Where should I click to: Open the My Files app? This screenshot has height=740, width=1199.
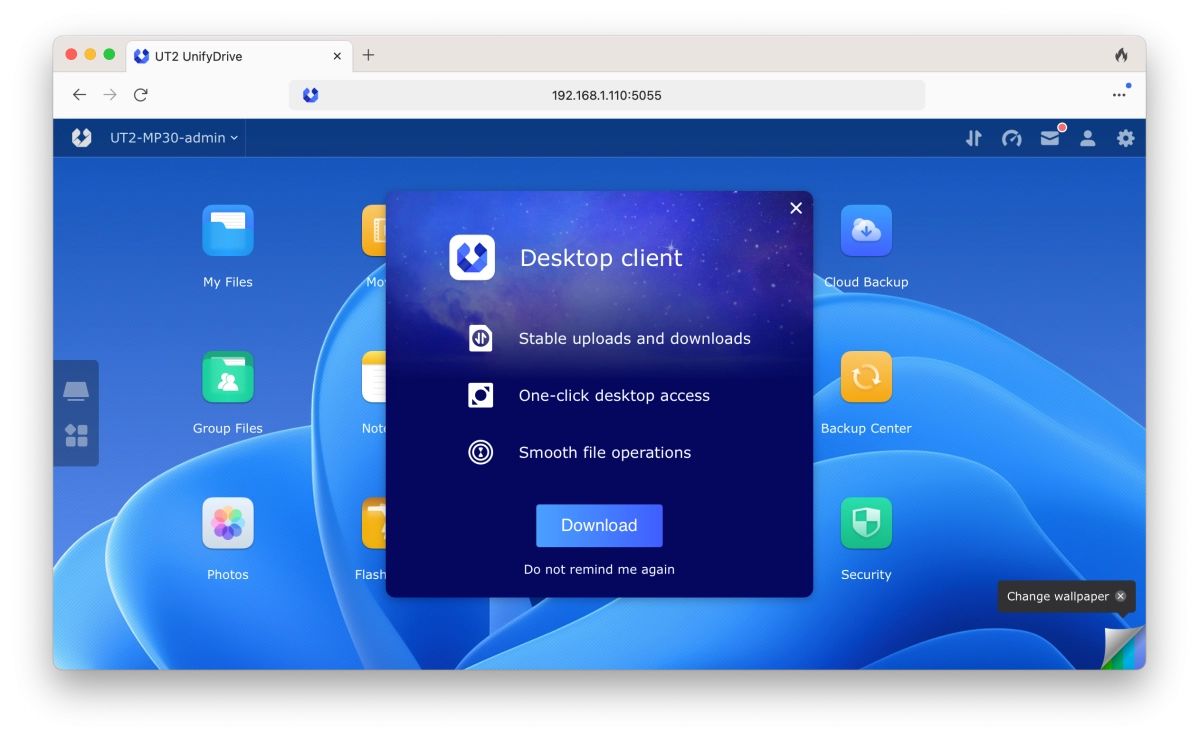pyautogui.click(x=228, y=230)
